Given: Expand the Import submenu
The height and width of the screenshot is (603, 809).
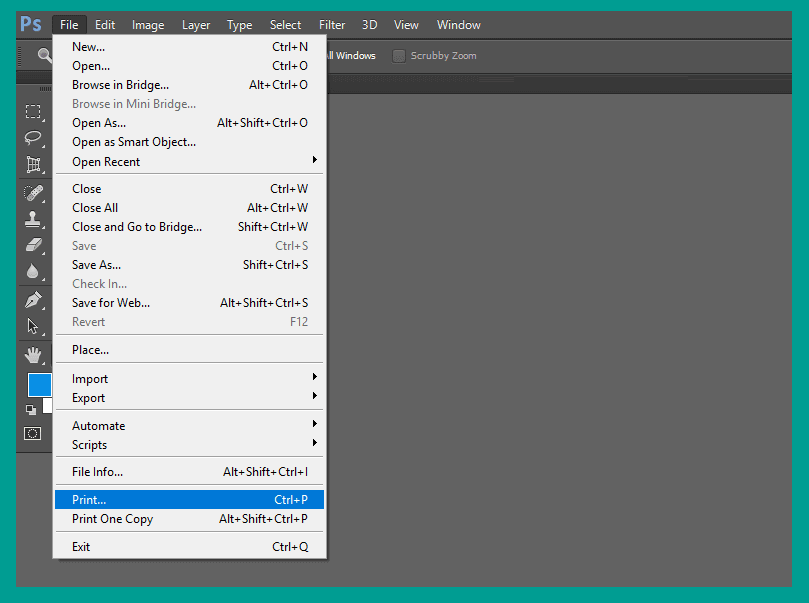Looking at the screenshot, I should (x=189, y=379).
